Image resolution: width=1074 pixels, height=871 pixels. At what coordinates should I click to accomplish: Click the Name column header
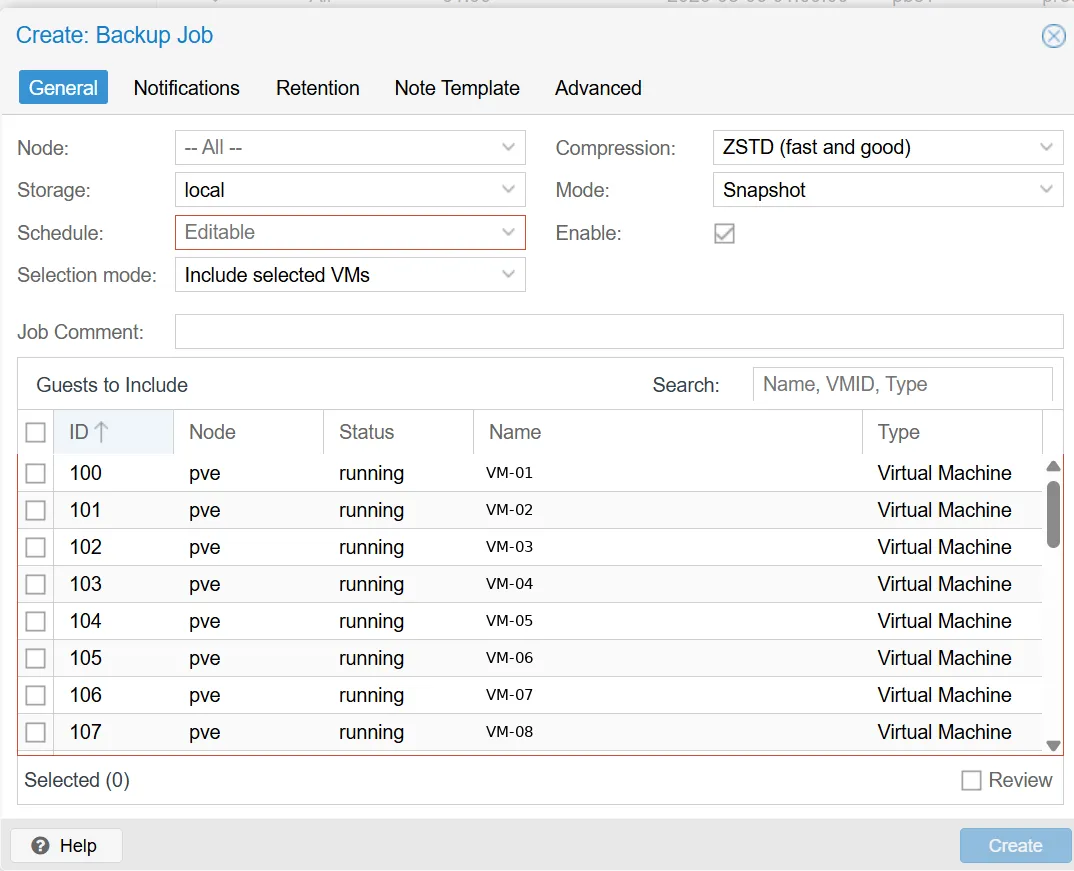668,432
